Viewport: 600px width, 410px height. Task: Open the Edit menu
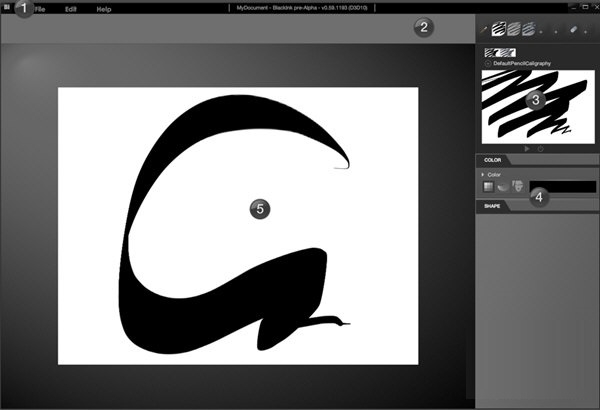coord(70,8)
